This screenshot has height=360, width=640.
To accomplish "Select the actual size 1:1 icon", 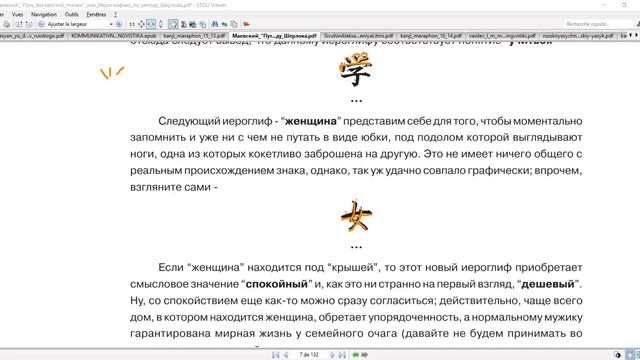I will (132, 24).
